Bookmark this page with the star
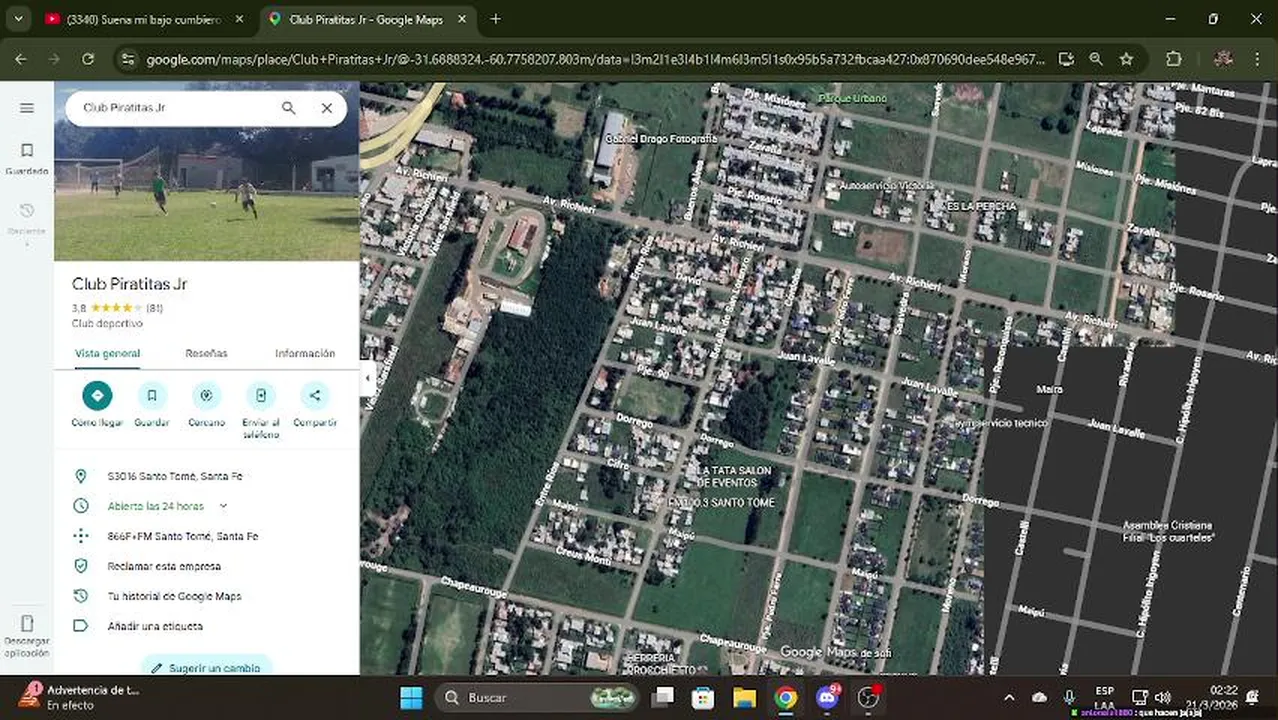Image resolution: width=1278 pixels, height=720 pixels. coord(1127,59)
